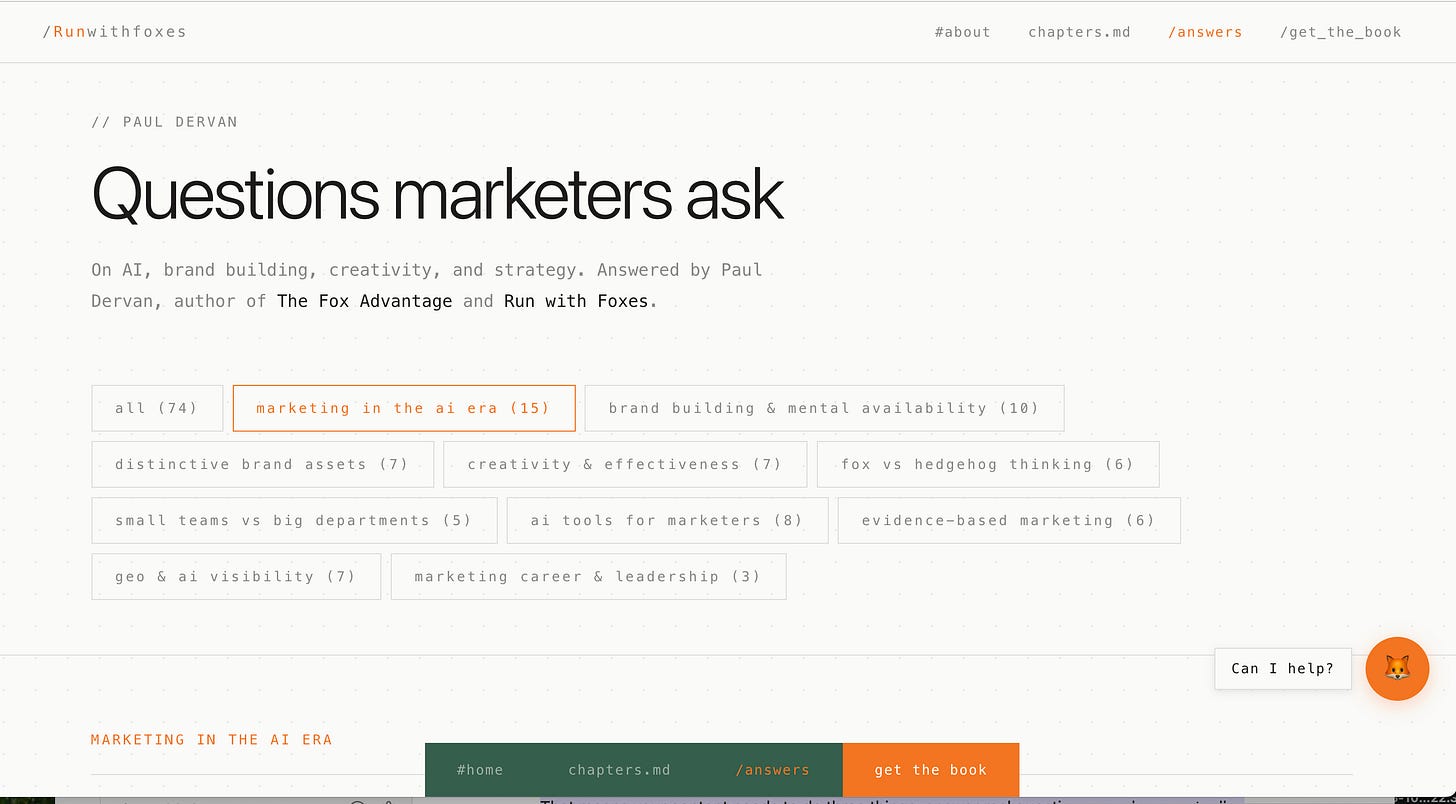1456x804 pixels.
Task: Select fox vs hedgehog thinking filter
Action: pyautogui.click(x=988, y=464)
